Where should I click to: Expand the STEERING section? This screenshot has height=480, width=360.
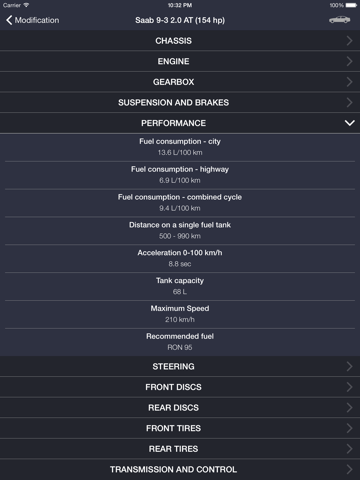click(x=180, y=367)
